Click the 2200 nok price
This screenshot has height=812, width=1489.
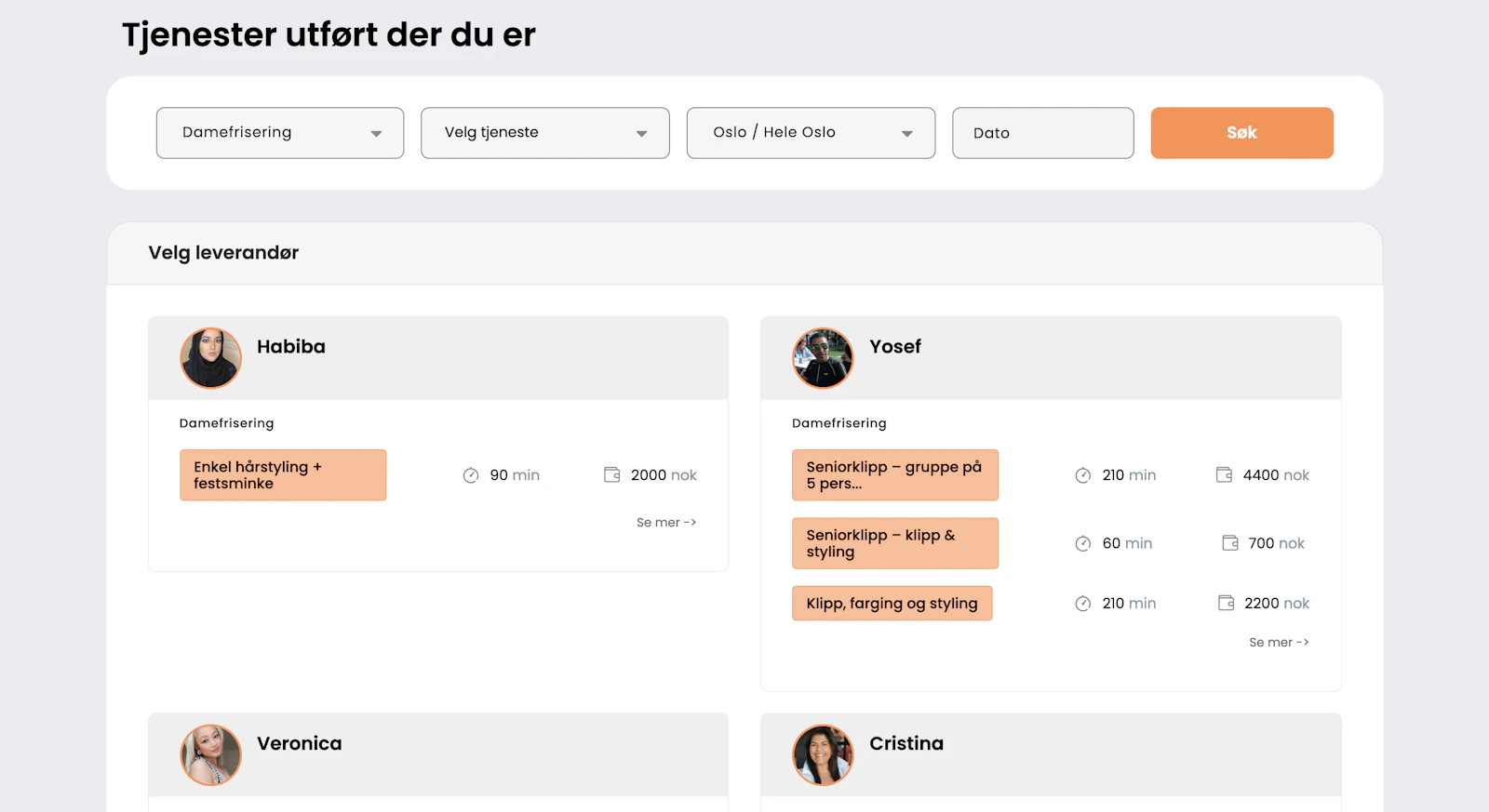point(1277,604)
